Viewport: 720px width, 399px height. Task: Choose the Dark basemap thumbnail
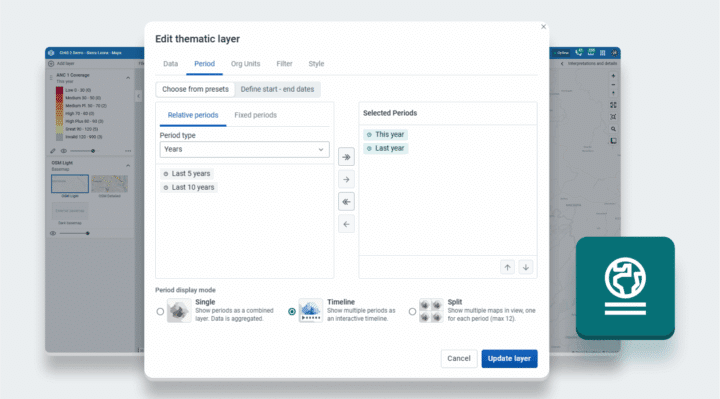[70, 211]
